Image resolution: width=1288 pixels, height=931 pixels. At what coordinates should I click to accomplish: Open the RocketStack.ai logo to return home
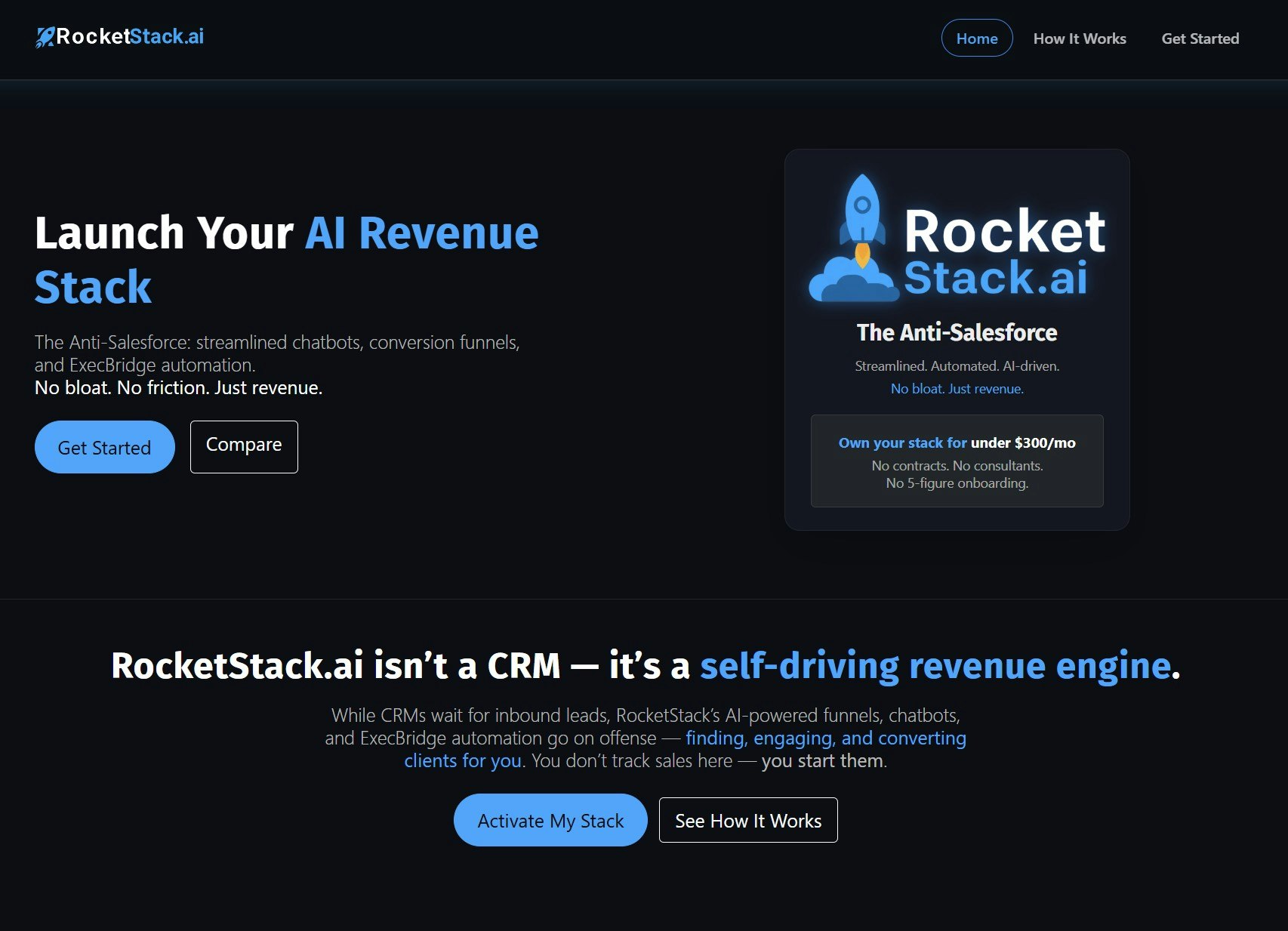coord(121,35)
